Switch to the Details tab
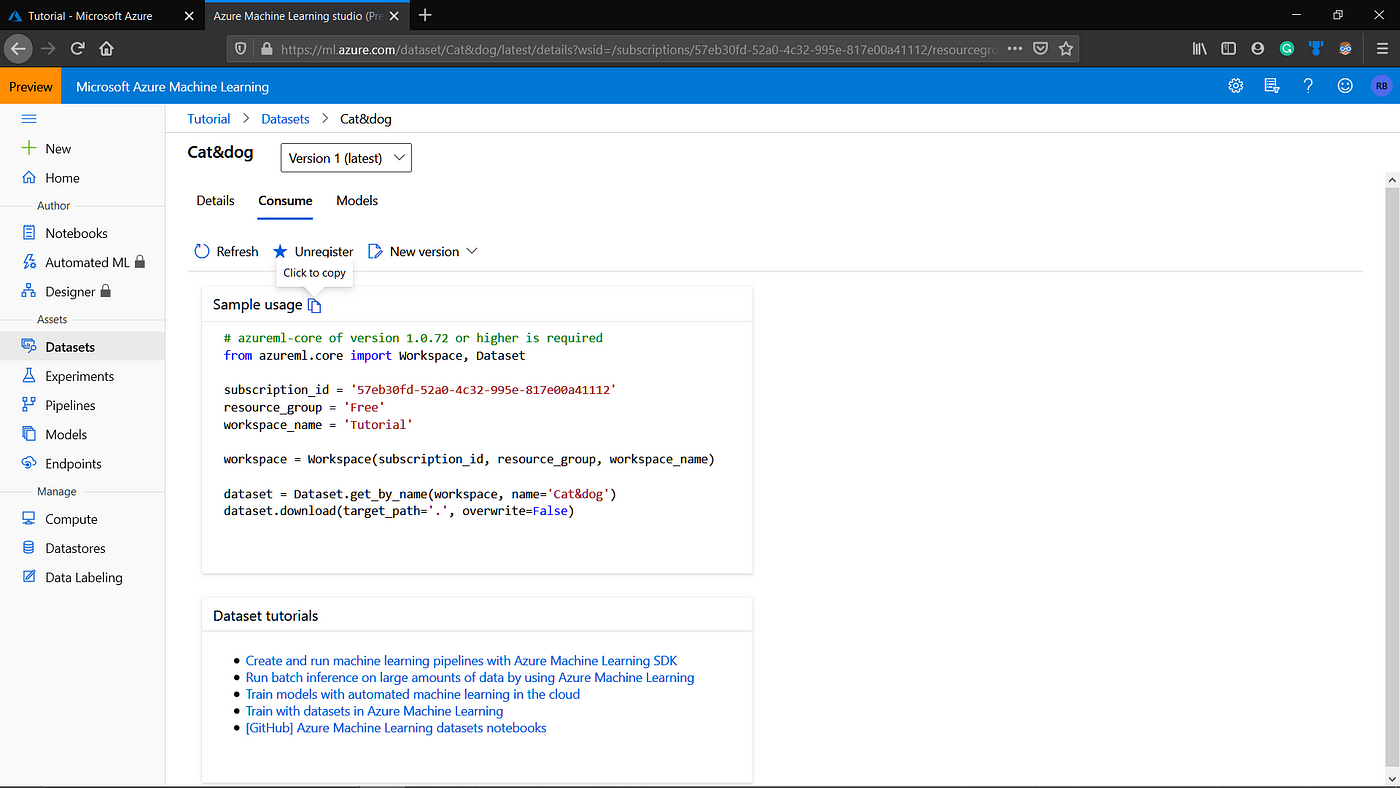The height and width of the screenshot is (788, 1400). [215, 200]
